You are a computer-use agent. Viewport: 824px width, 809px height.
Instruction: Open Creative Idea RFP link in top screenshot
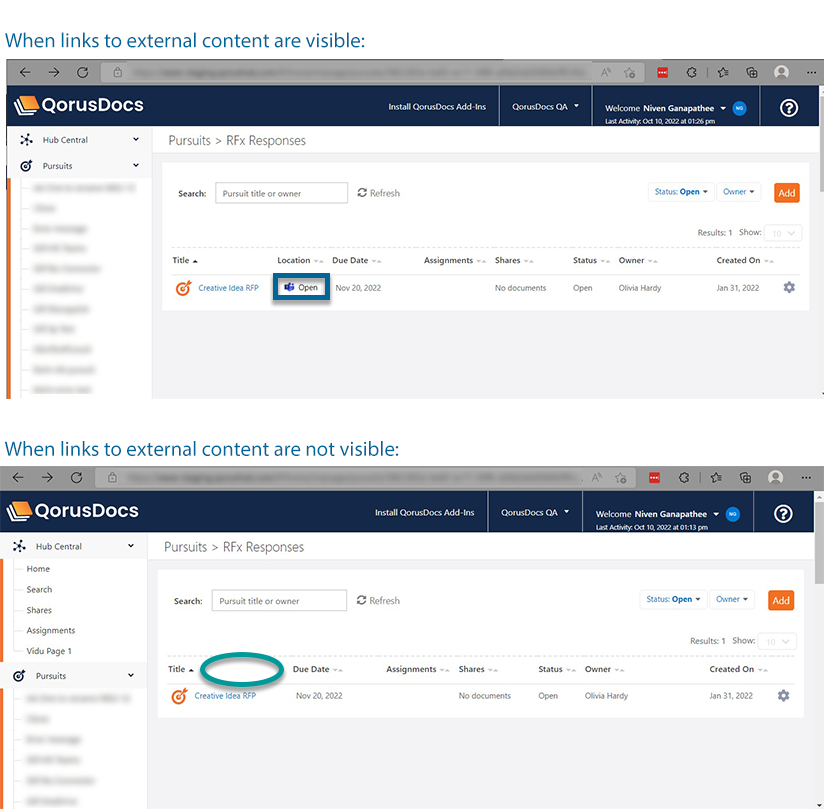(228, 288)
